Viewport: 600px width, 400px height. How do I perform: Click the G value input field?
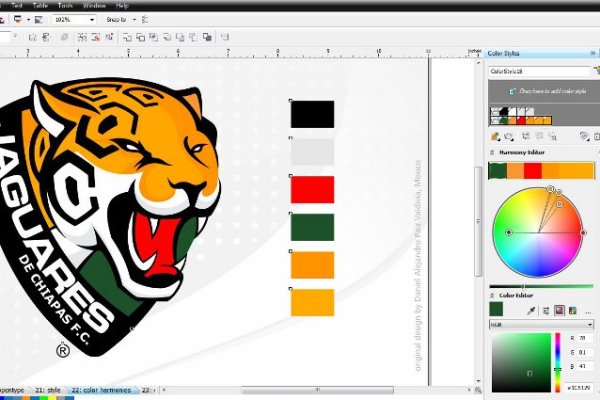585,352
